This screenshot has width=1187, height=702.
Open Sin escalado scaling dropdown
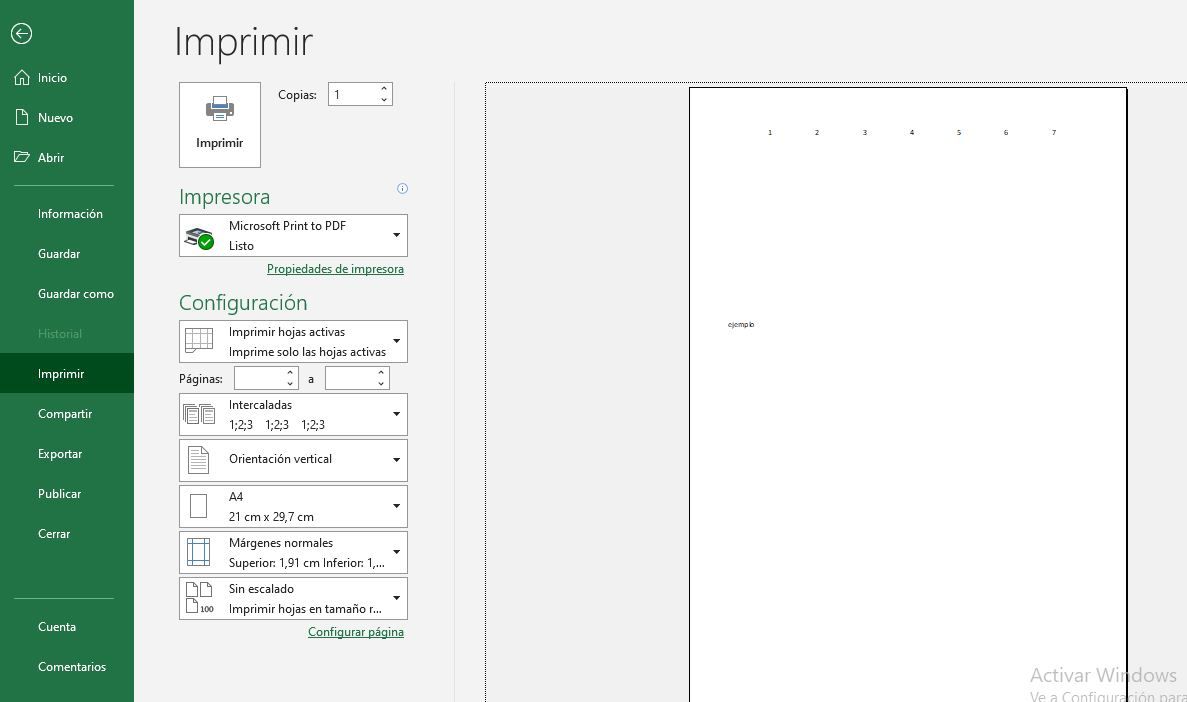pyautogui.click(x=396, y=598)
